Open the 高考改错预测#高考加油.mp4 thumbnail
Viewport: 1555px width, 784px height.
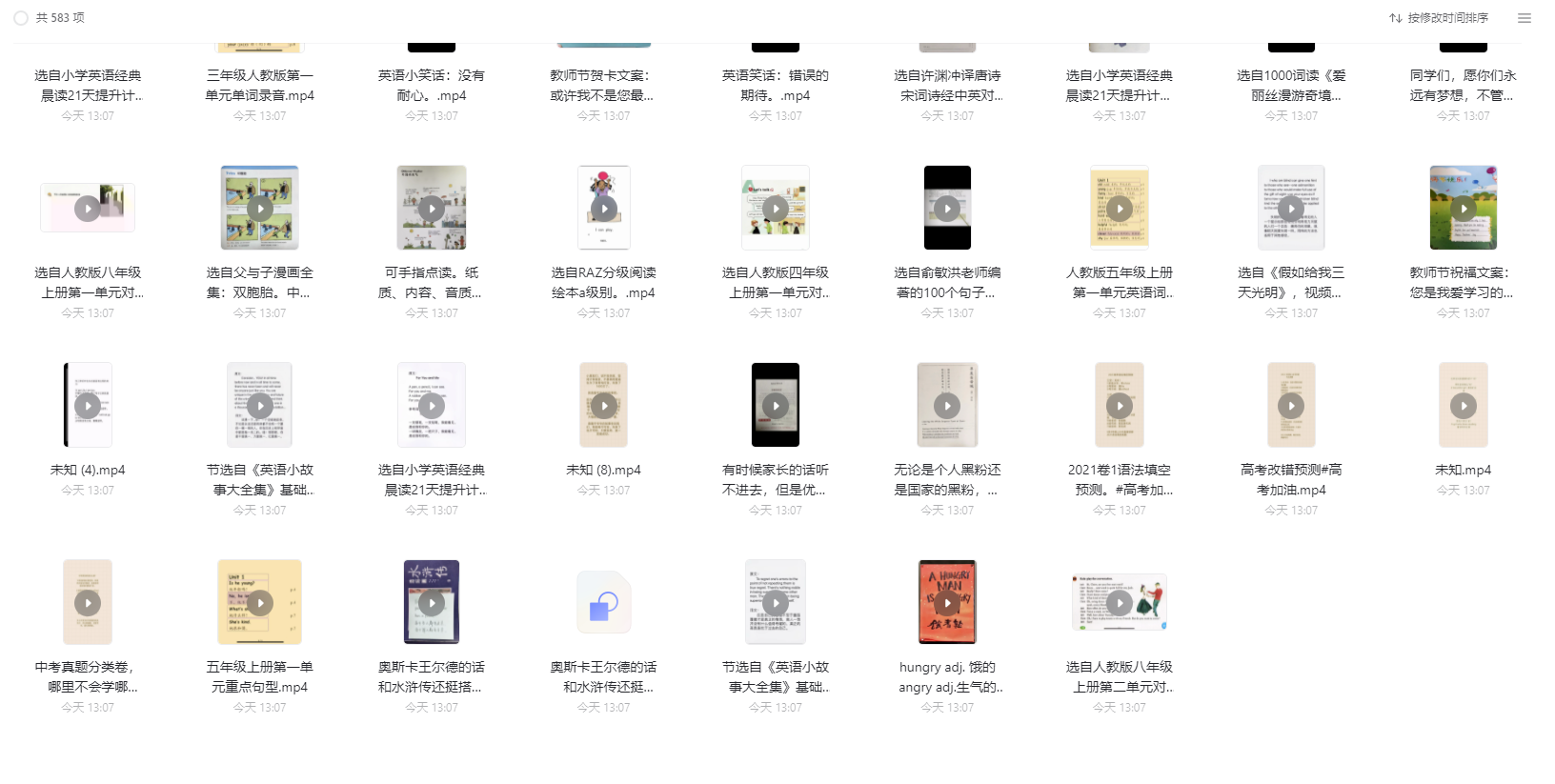click(1291, 405)
